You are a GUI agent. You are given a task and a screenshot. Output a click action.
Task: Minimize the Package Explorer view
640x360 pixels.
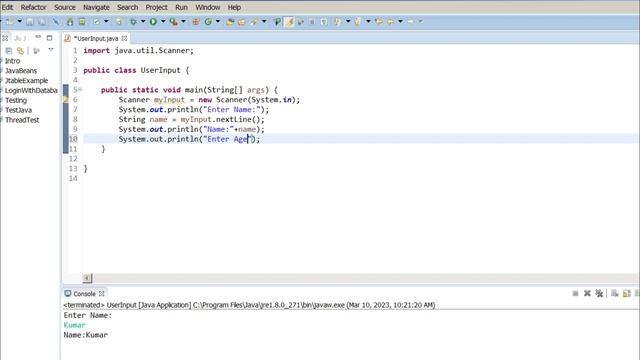click(x=38, y=37)
